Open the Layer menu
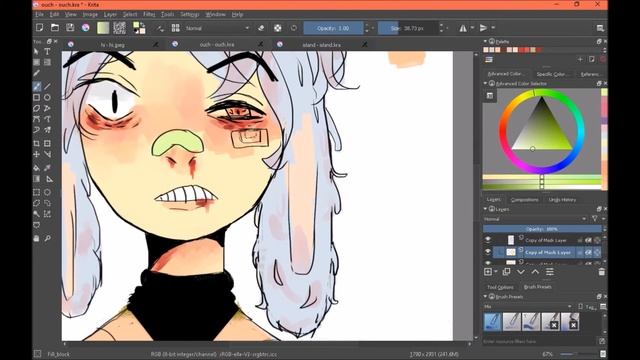This screenshot has width=640, height=360. (x=110, y=14)
